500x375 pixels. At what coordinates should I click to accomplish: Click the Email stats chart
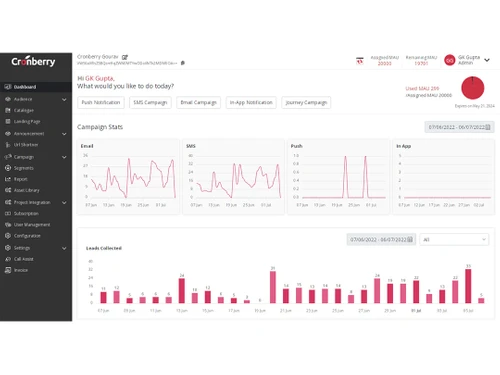128,177
